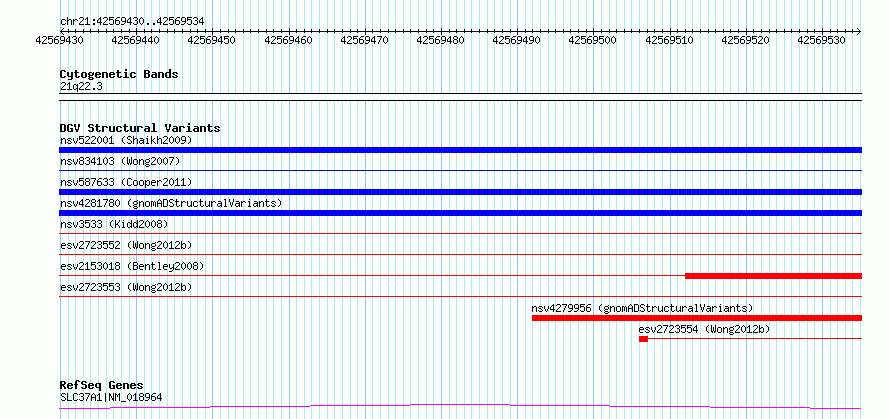This screenshot has width=890, height=419.
Task: Click ruler tick label 42569440
Action: point(135,40)
